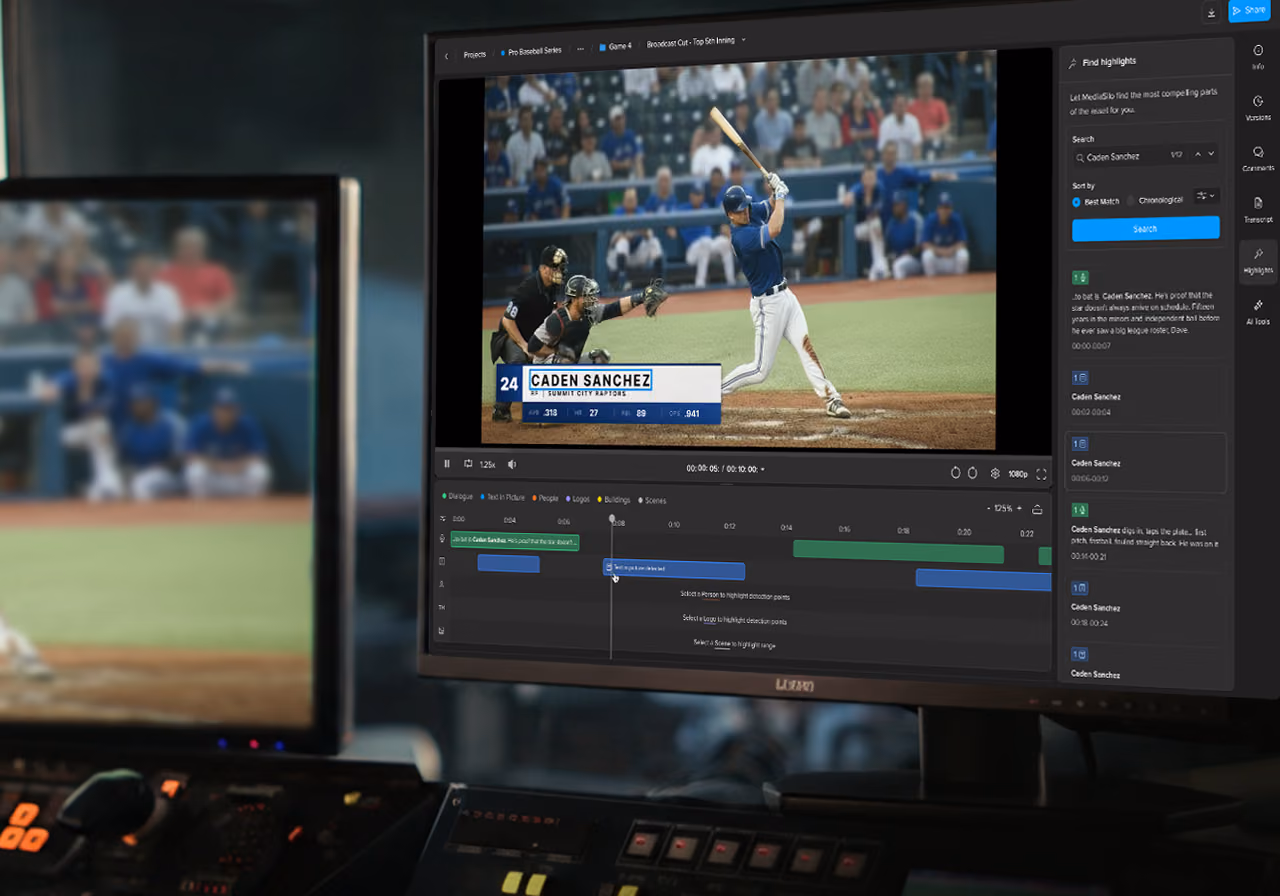
Task: Click the rotate clockwise icon
Action: 970,473
